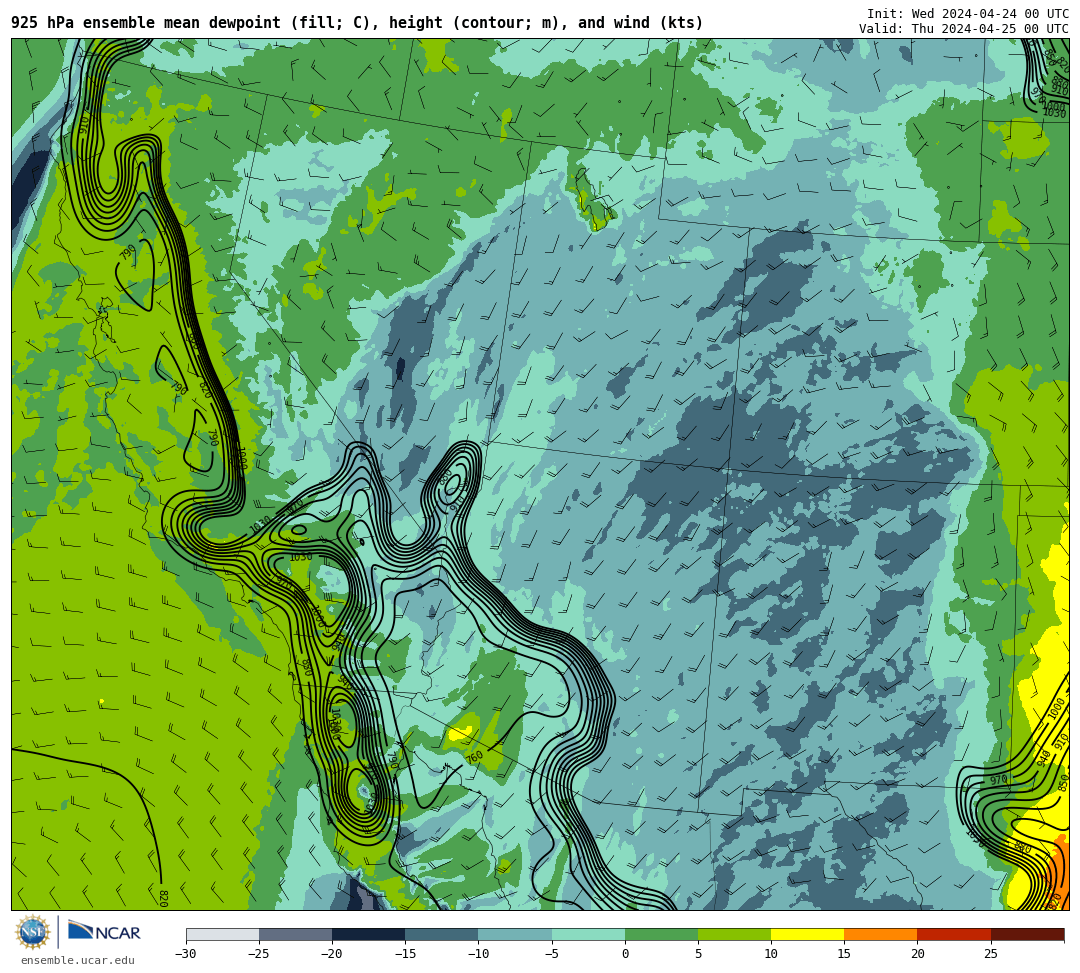Click the Init time 'Wed 2024-04-24 00 UTC'
Image resolution: width=1080 pixels, height=973 pixels.
pyautogui.click(x=990, y=14)
